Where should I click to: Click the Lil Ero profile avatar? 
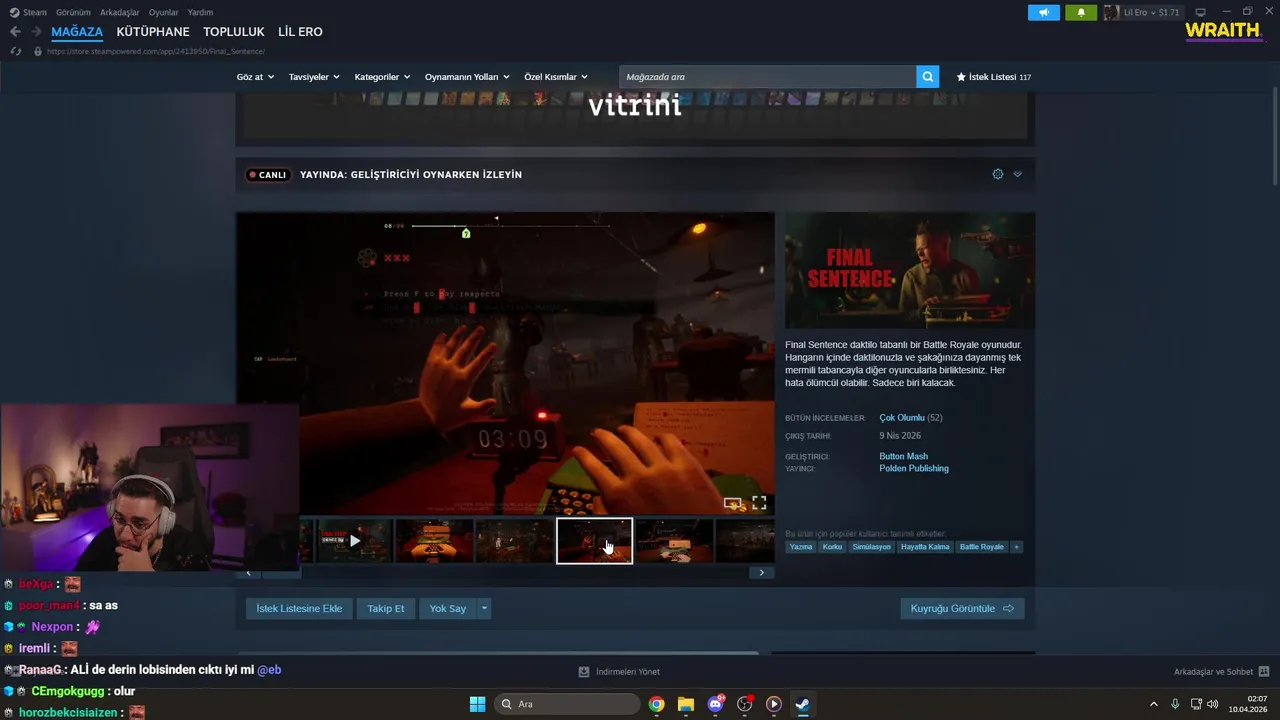point(1112,12)
